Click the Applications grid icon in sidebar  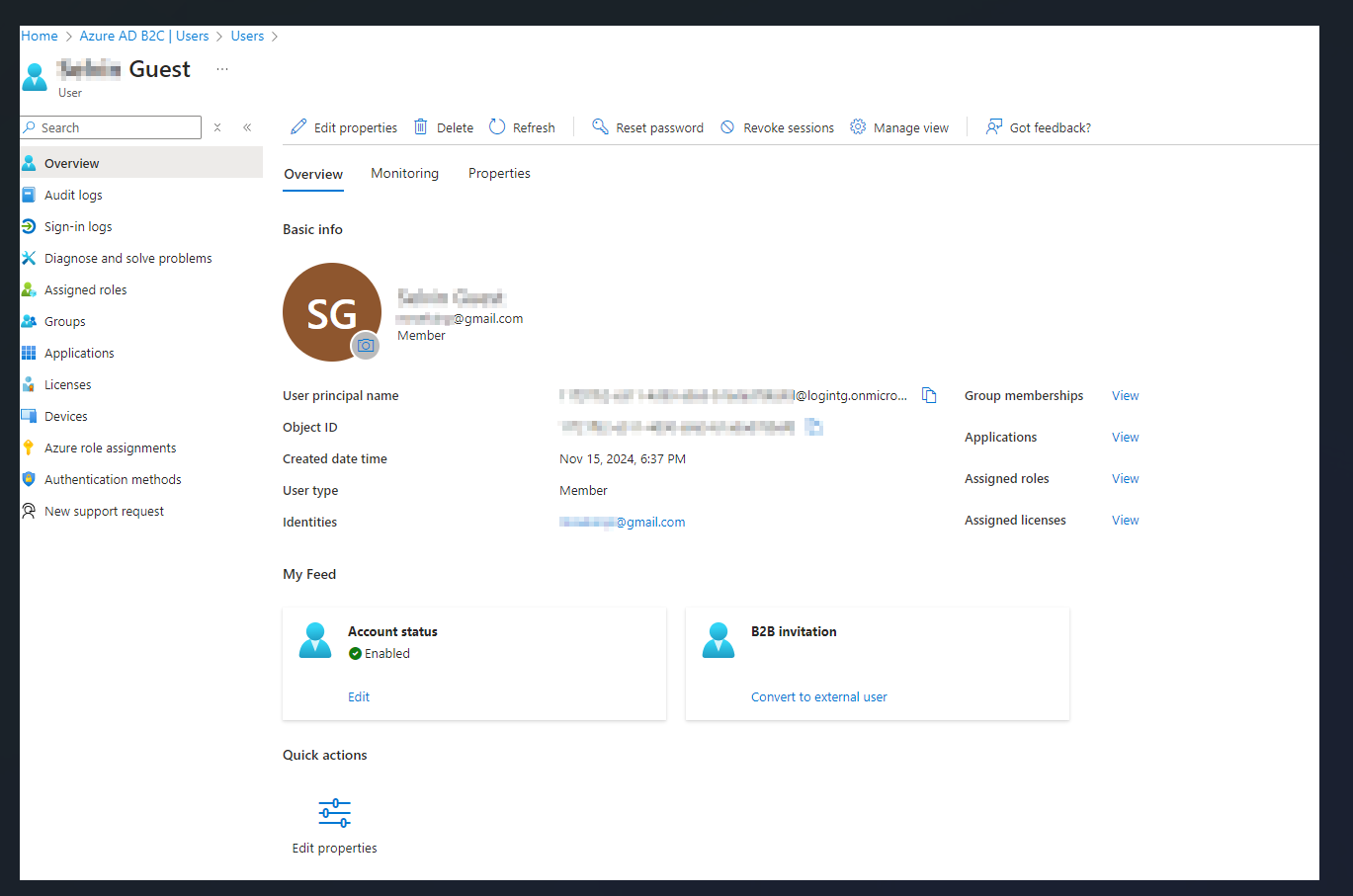click(29, 353)
